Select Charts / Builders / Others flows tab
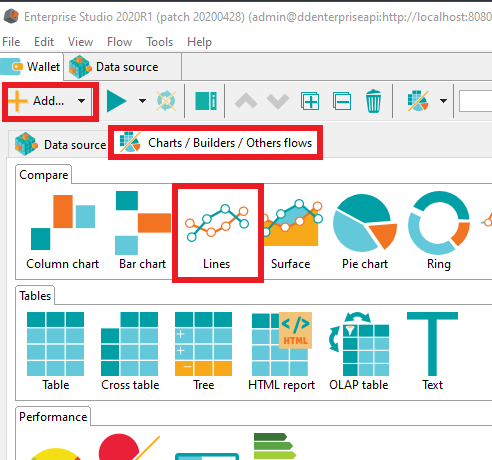The width and height of the screenshot is (492, 460). pos(216,143)
